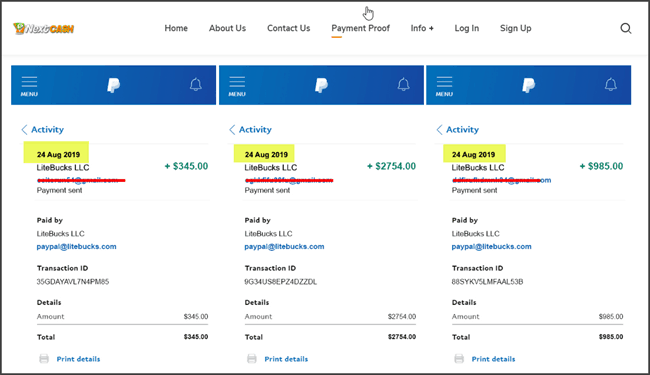This screenshot has width=650, height=375.
Task: Click the NextCash logo
Action: (x=44, y=28)
